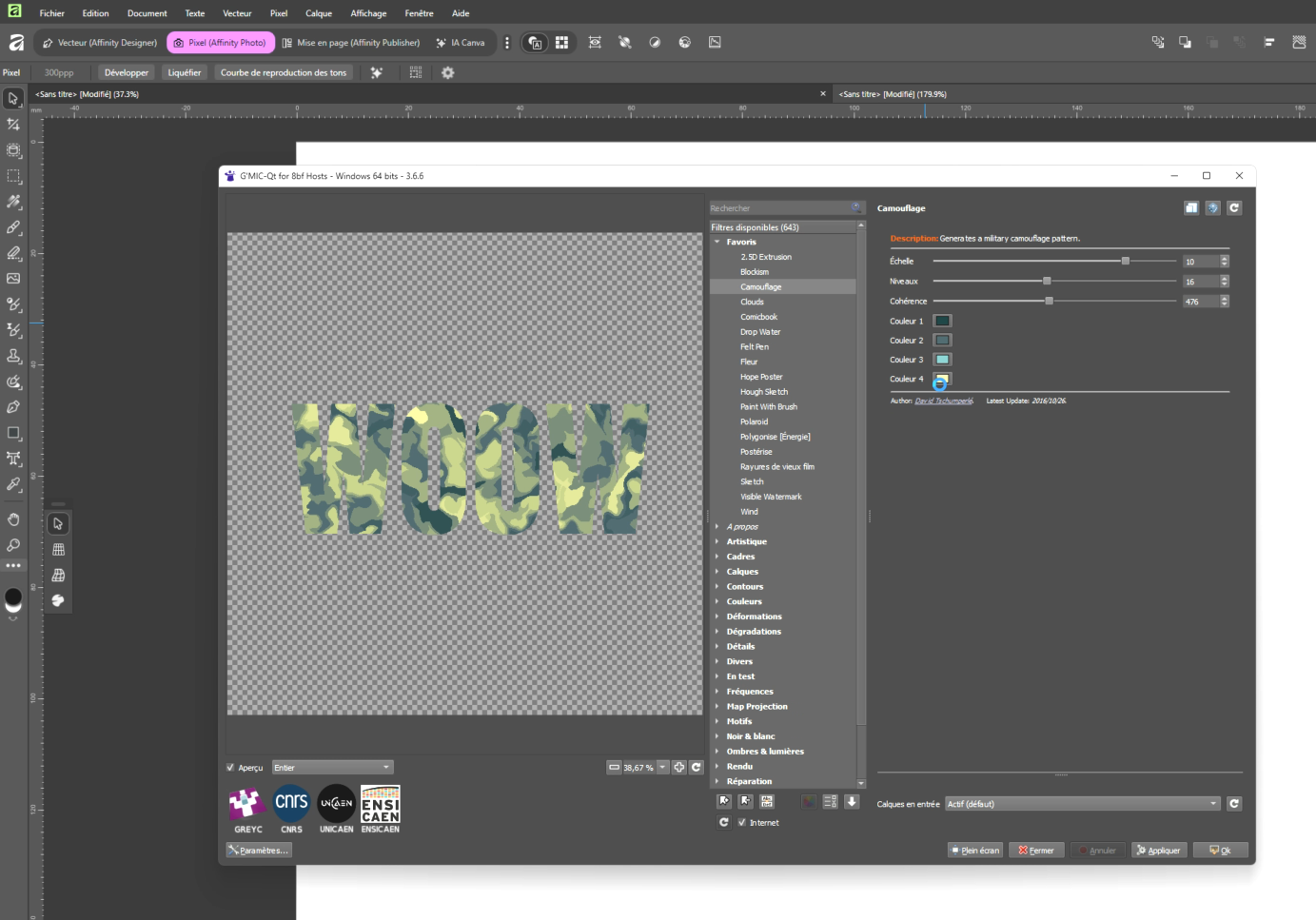Open the Calque menu
The image size is (1316, 920).
click(x=318, y=13)
